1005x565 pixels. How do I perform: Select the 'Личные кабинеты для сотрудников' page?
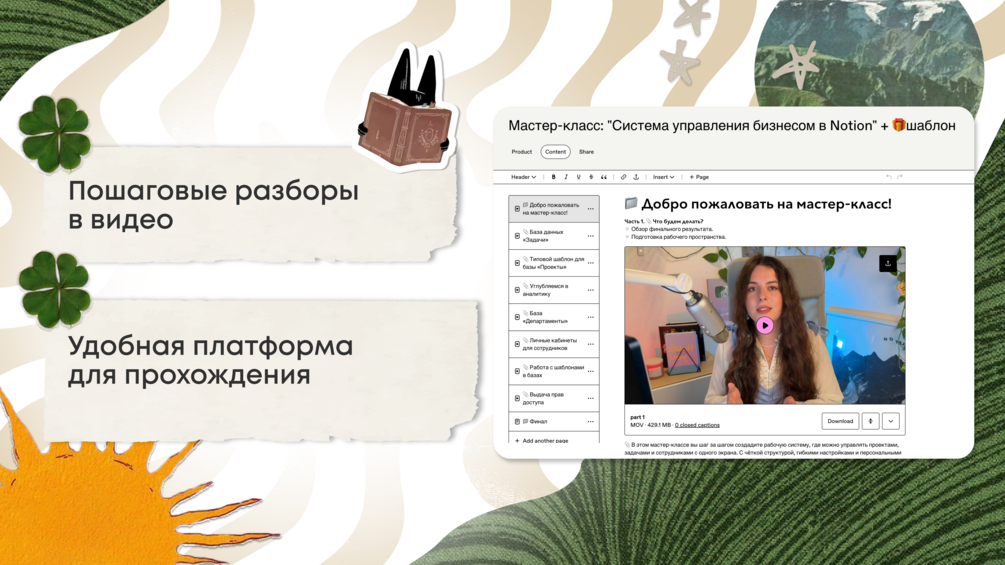tap(554, 344)
